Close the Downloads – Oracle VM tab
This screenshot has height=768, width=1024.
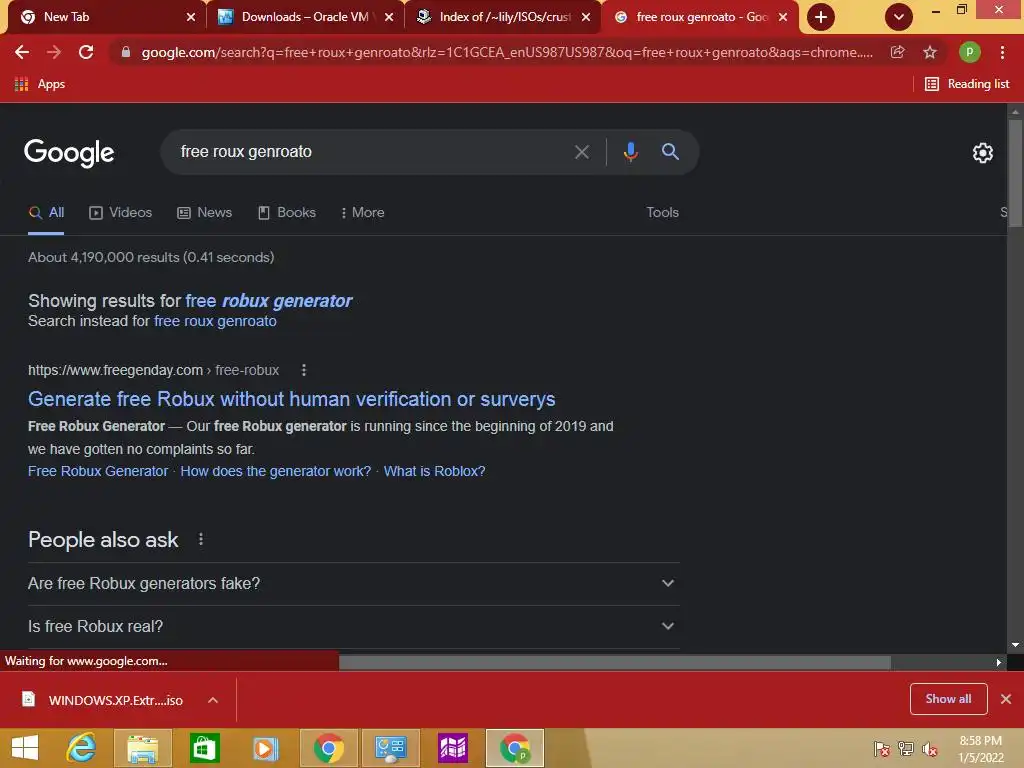click(389, 17)
